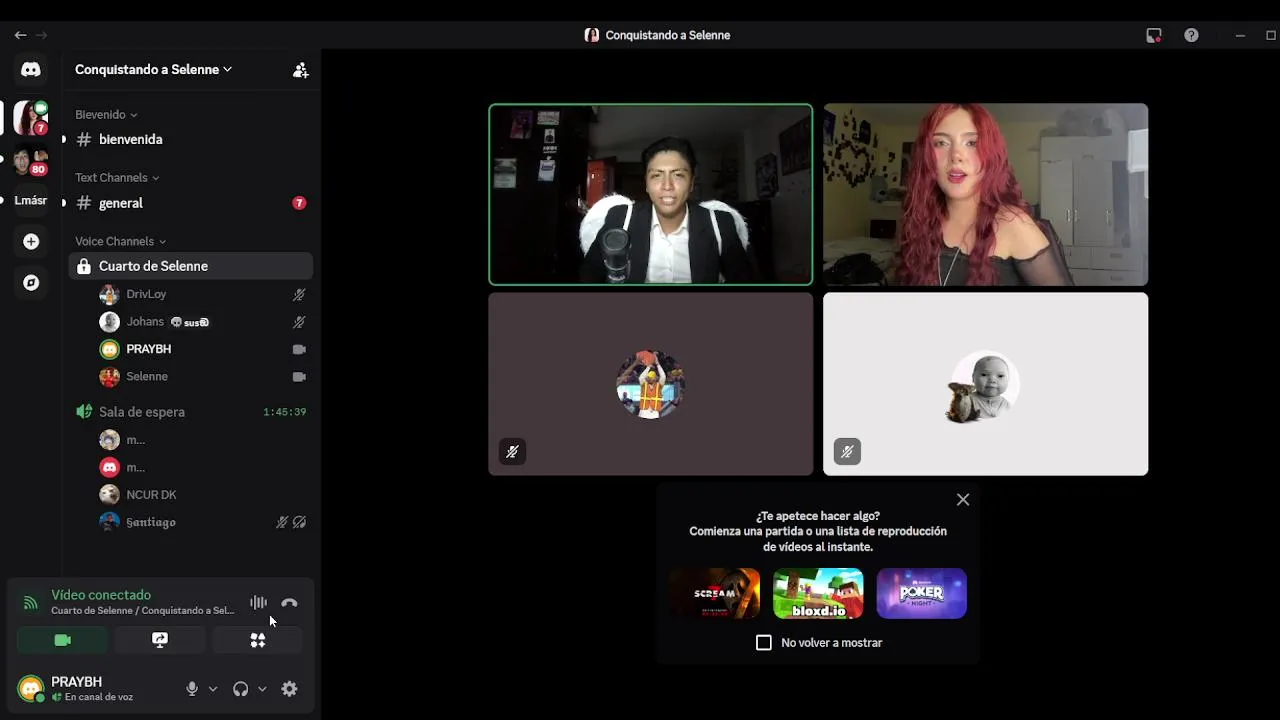Image resolution: width=1280 pixels, height=720 pixels.
Task: Click PRAYBH in voice channel member list
Action: coord(203,349)
